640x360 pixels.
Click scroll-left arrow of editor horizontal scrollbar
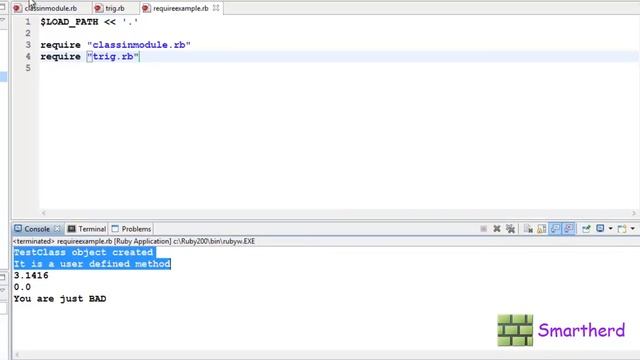(x=44, y=213)
